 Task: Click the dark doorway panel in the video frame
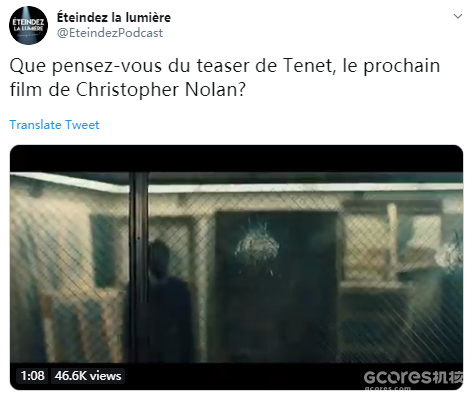click(x=277, y=287)
